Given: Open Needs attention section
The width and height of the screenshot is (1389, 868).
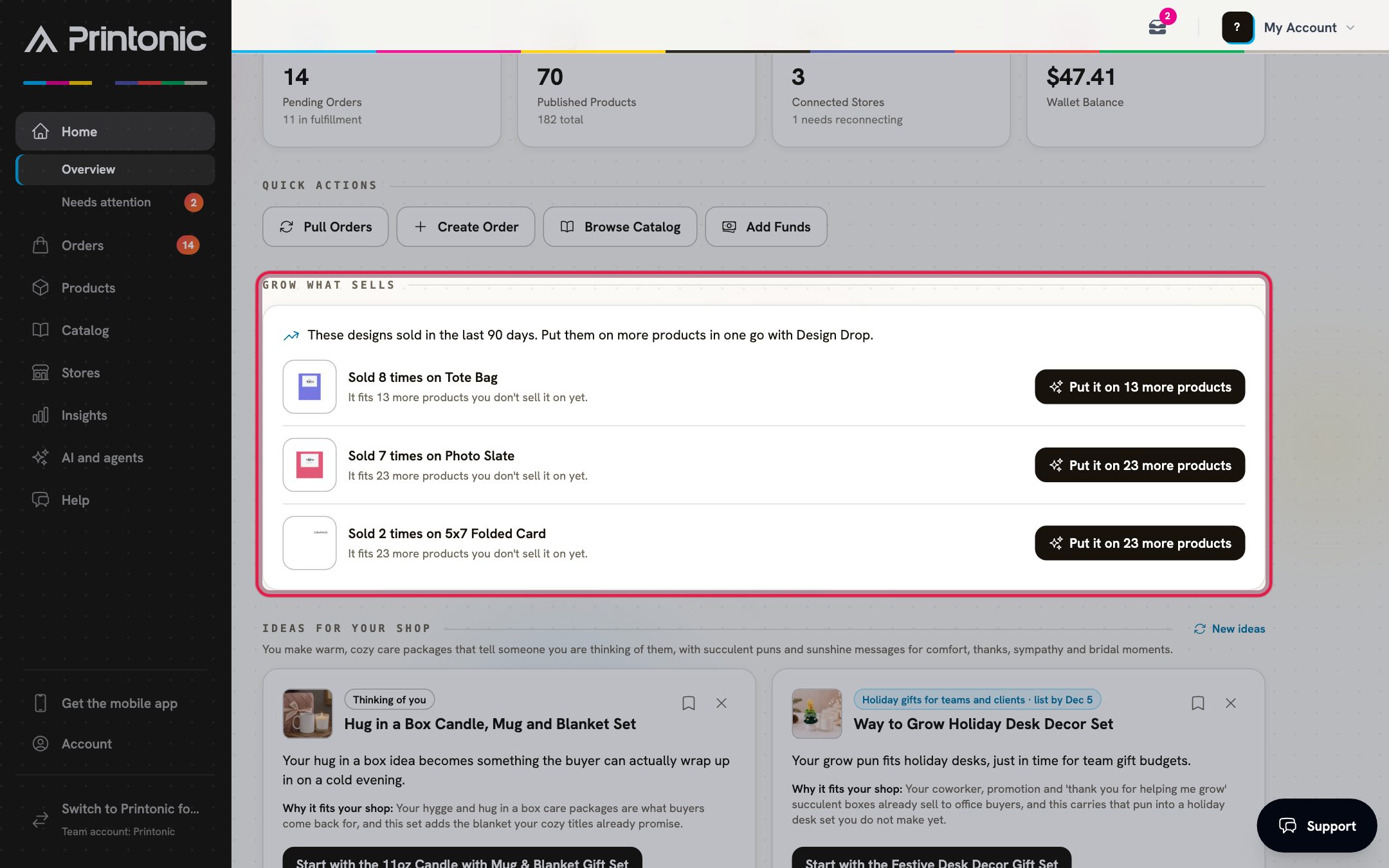Looking at the screenshot, I should pyautogui.click(x=115, y=202).
